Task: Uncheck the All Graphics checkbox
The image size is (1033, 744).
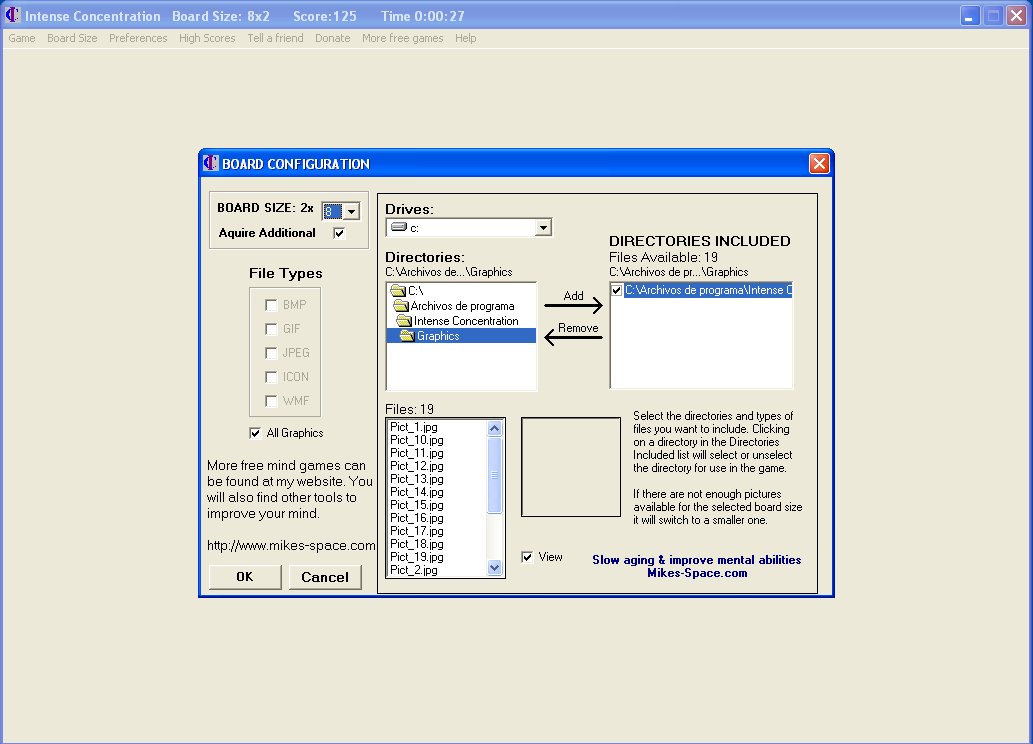Action: (255, 433)
